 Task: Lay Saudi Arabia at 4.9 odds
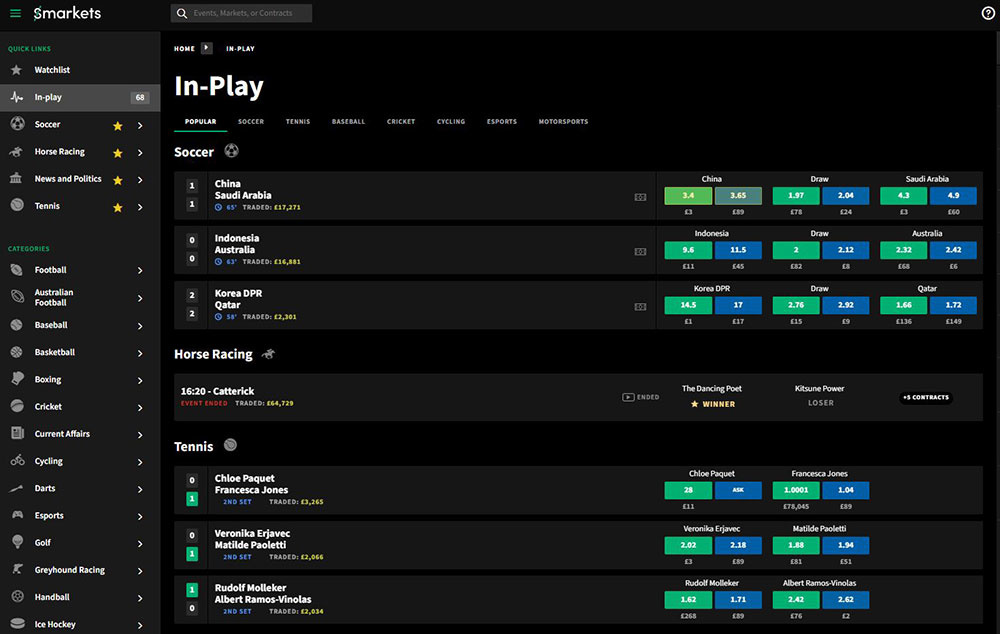pyautogui.click(x=953, y=195)
